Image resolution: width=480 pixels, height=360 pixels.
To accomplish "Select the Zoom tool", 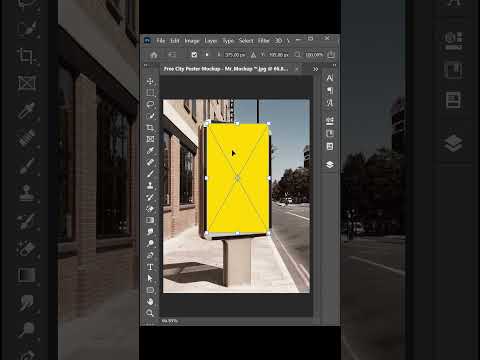I will click(150, 313).
